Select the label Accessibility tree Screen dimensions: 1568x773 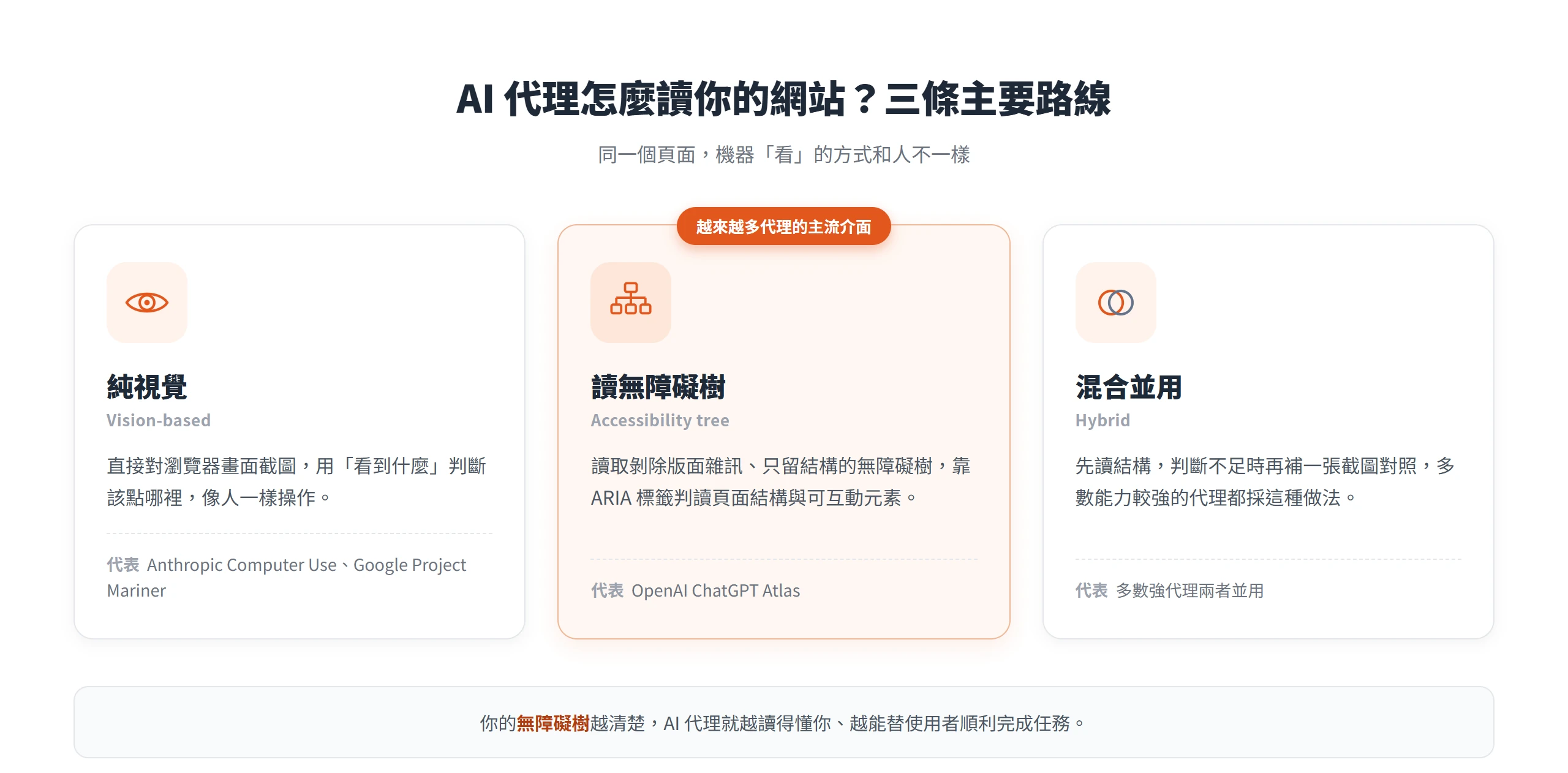[660, 420]
